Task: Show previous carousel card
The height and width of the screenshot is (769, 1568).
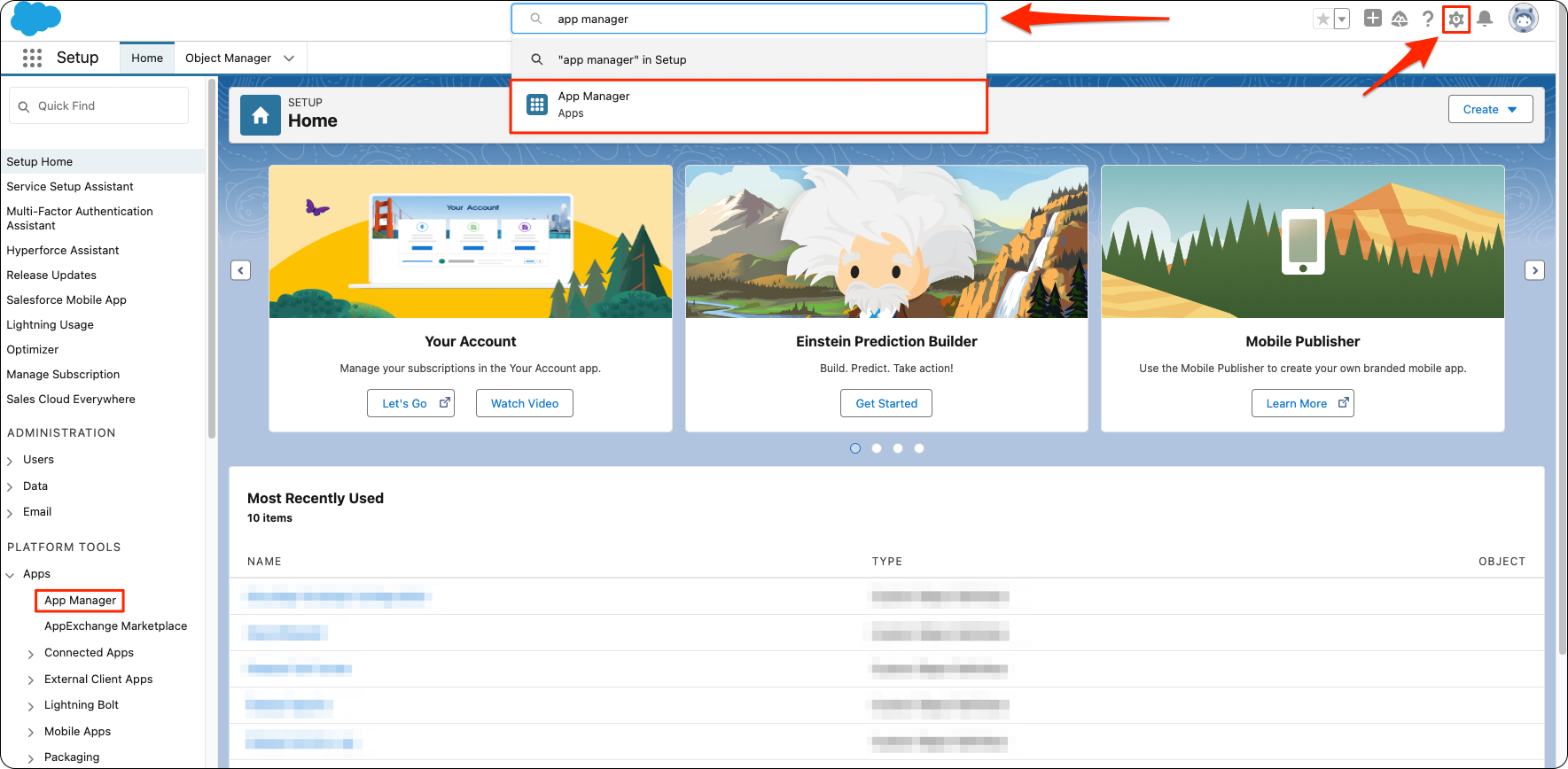Action: 241,270
